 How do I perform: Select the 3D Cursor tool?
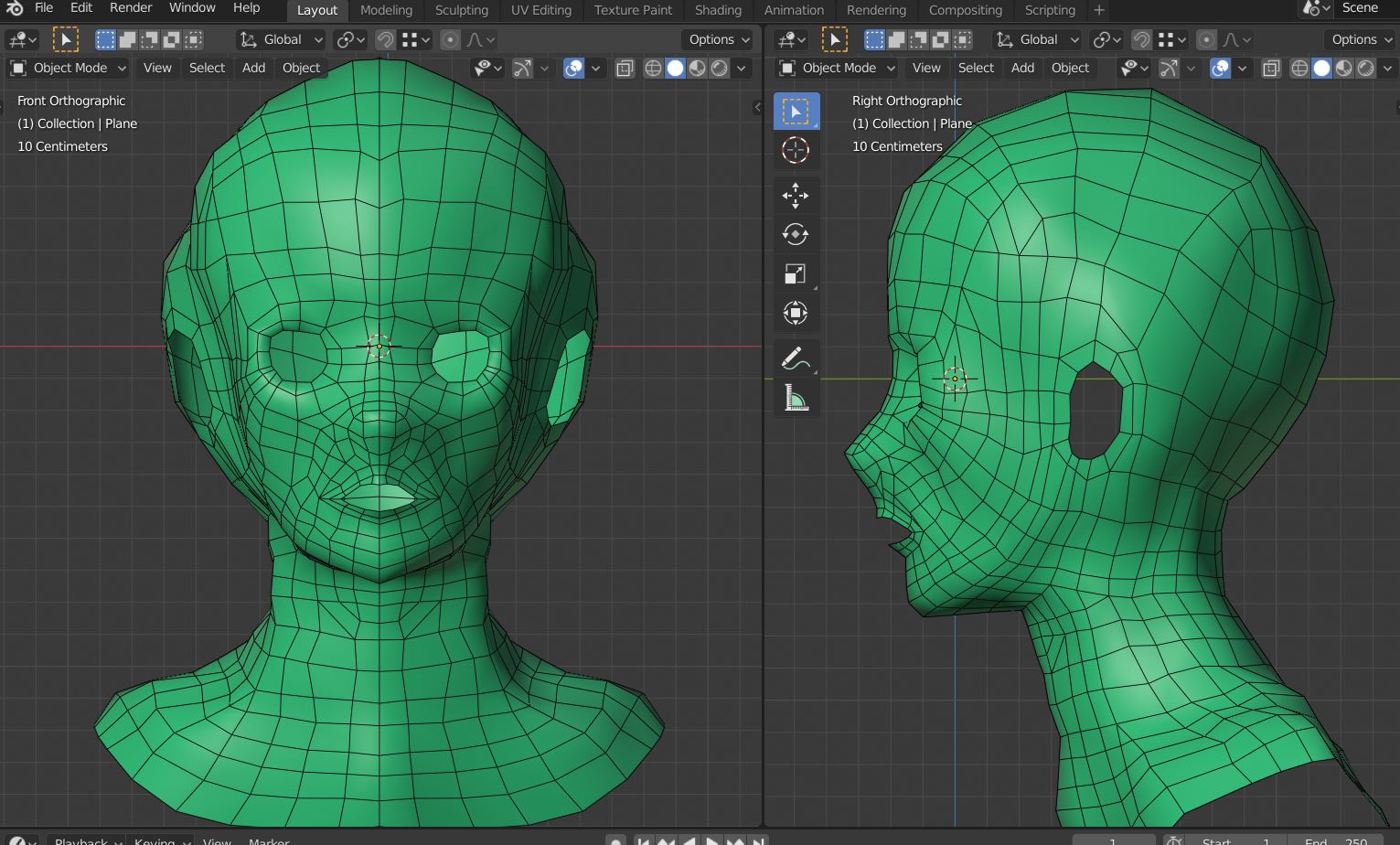[795, 150]
